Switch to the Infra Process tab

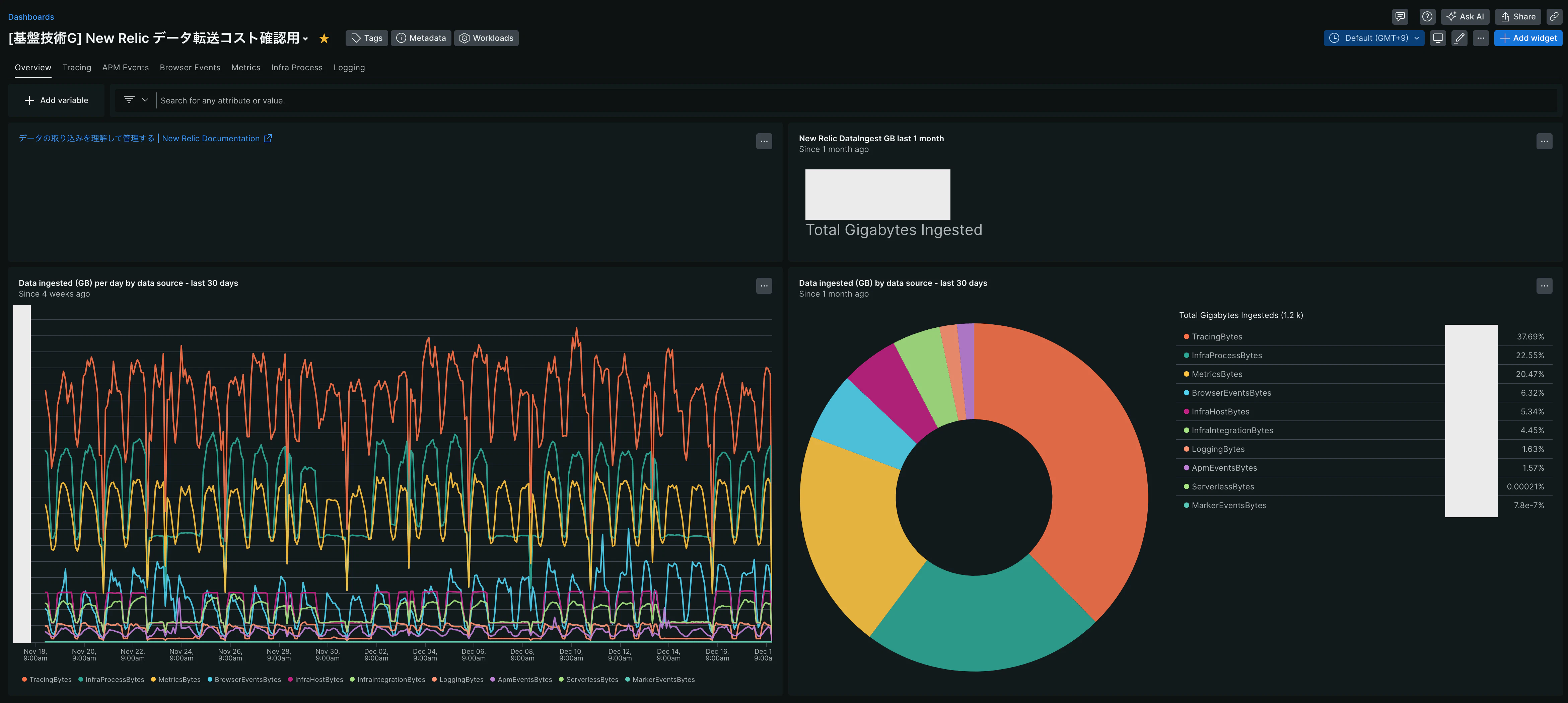pyautogui.click(x=297, y=68)
